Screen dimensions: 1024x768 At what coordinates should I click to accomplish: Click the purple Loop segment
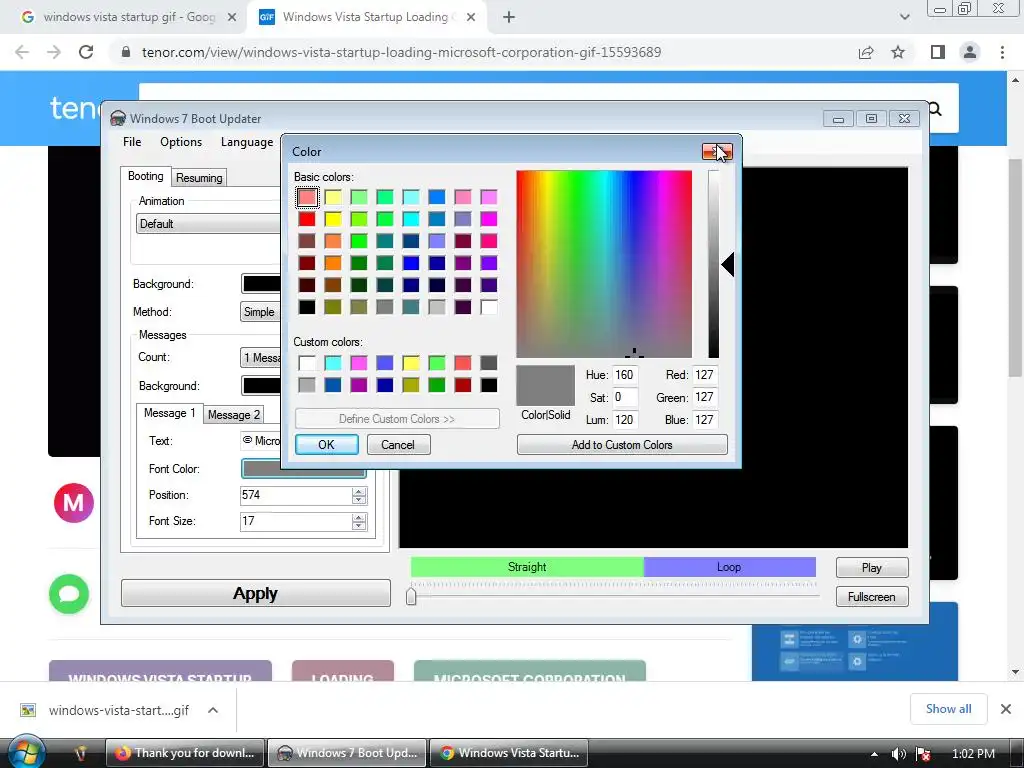coord(729,567)
